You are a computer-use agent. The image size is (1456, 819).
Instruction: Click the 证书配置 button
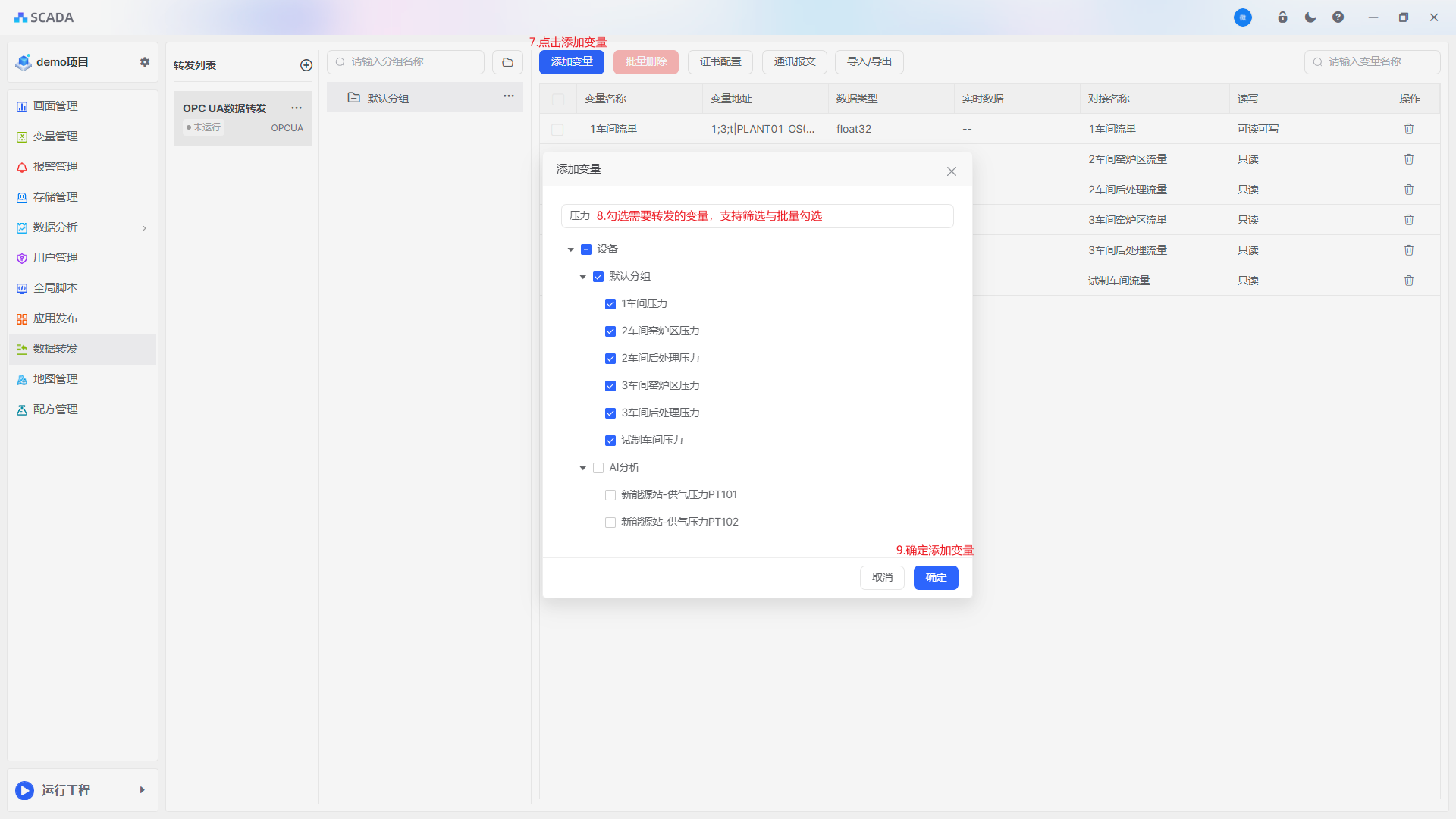(x=720, y=62)
